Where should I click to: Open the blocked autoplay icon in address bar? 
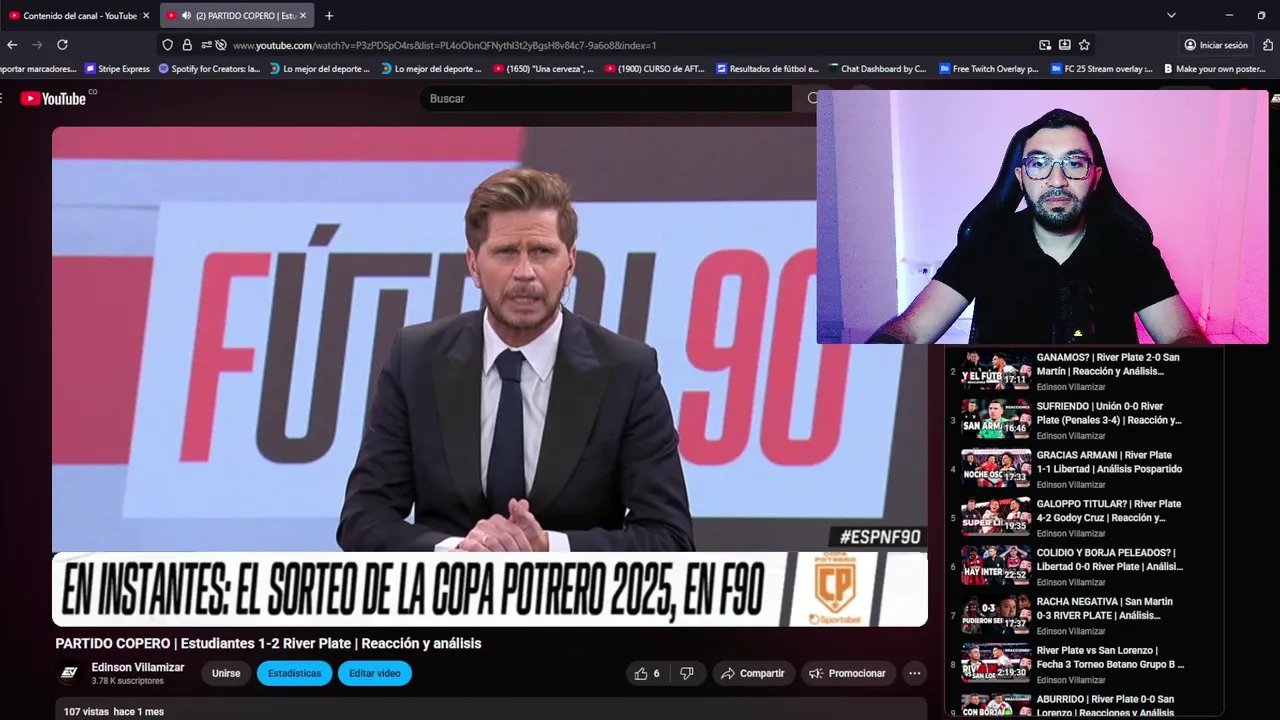point(221,45)
